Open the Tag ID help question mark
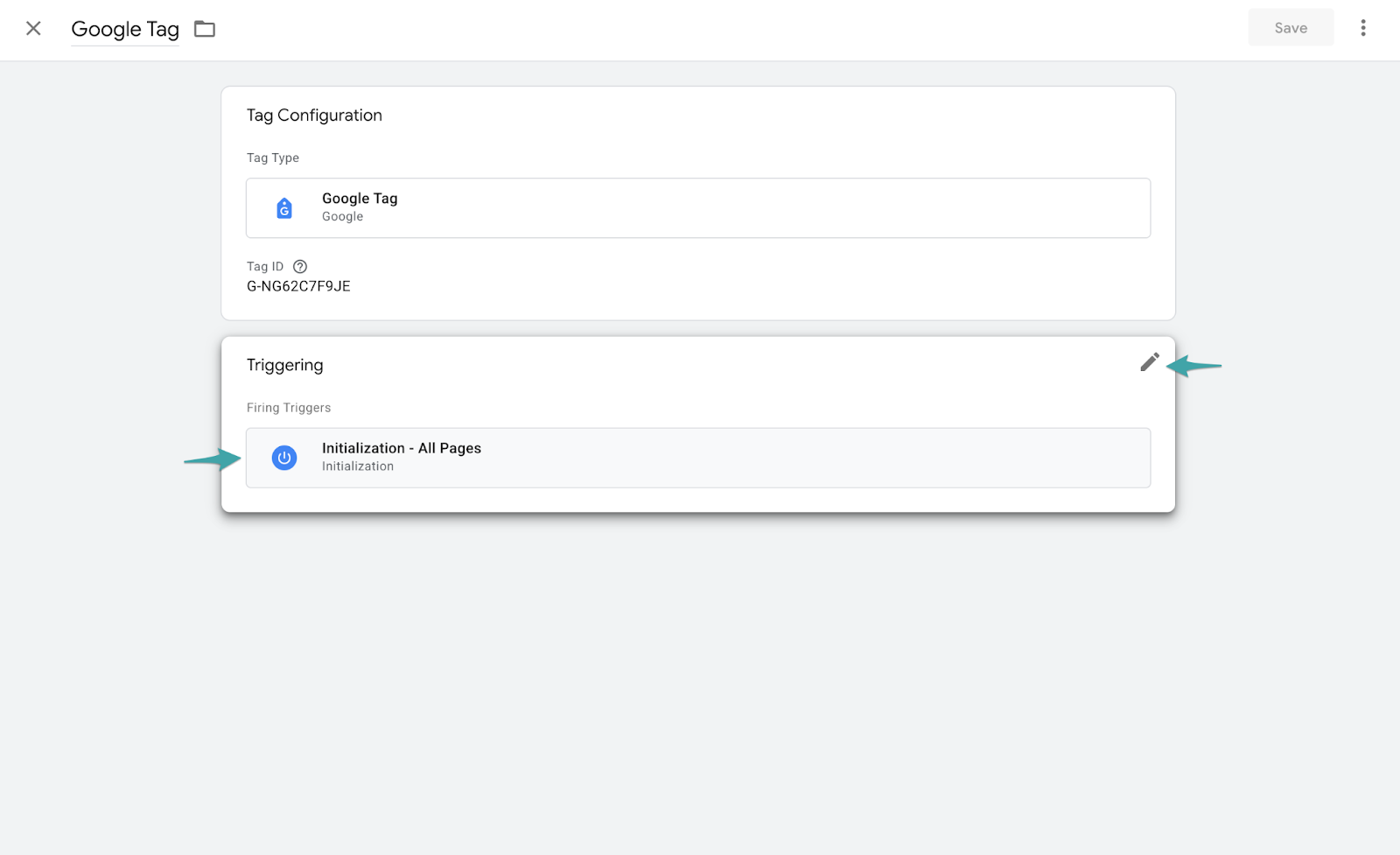The width and height of the screenshot is (1400, 855). [300, 267]
